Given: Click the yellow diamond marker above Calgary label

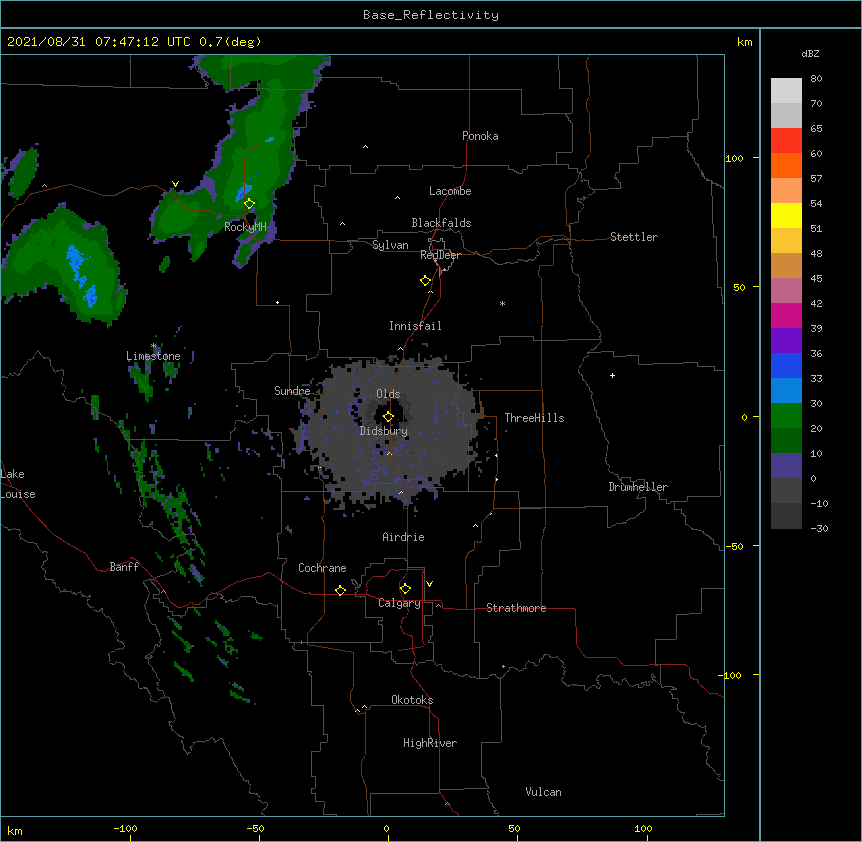Looking at the screenshot, I should 405,589.
